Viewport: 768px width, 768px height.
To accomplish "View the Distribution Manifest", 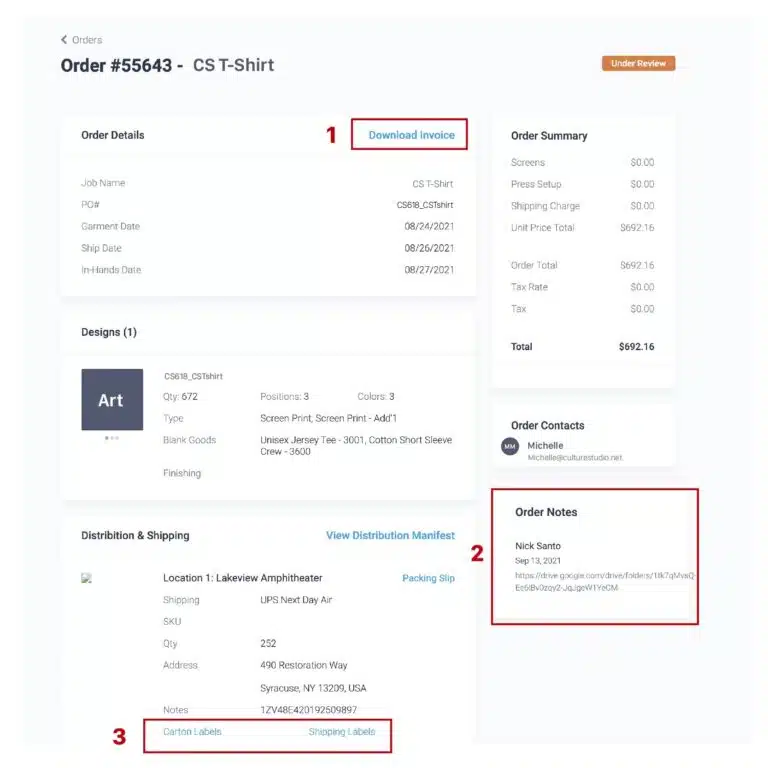I will [x=390, y=535].
